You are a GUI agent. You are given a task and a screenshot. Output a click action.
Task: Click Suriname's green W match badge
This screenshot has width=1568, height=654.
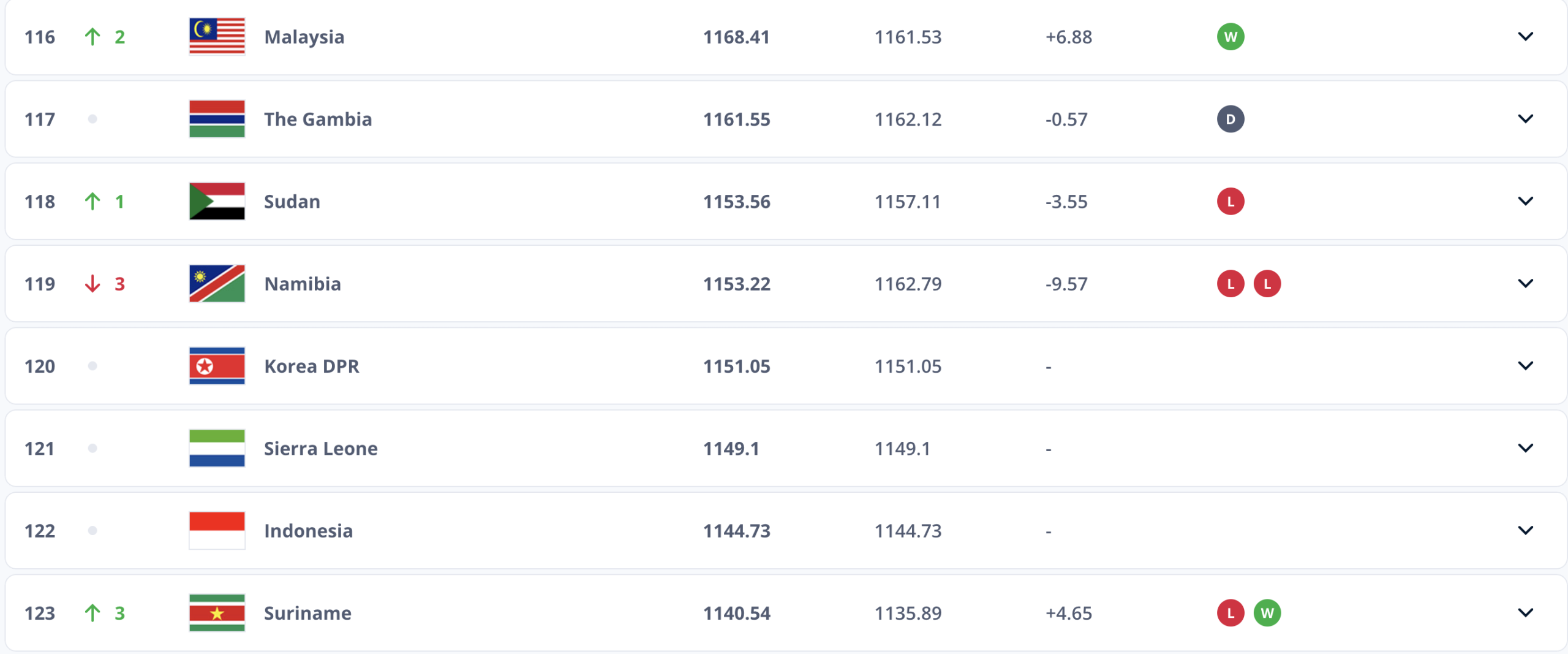(x=1267, y=613)
